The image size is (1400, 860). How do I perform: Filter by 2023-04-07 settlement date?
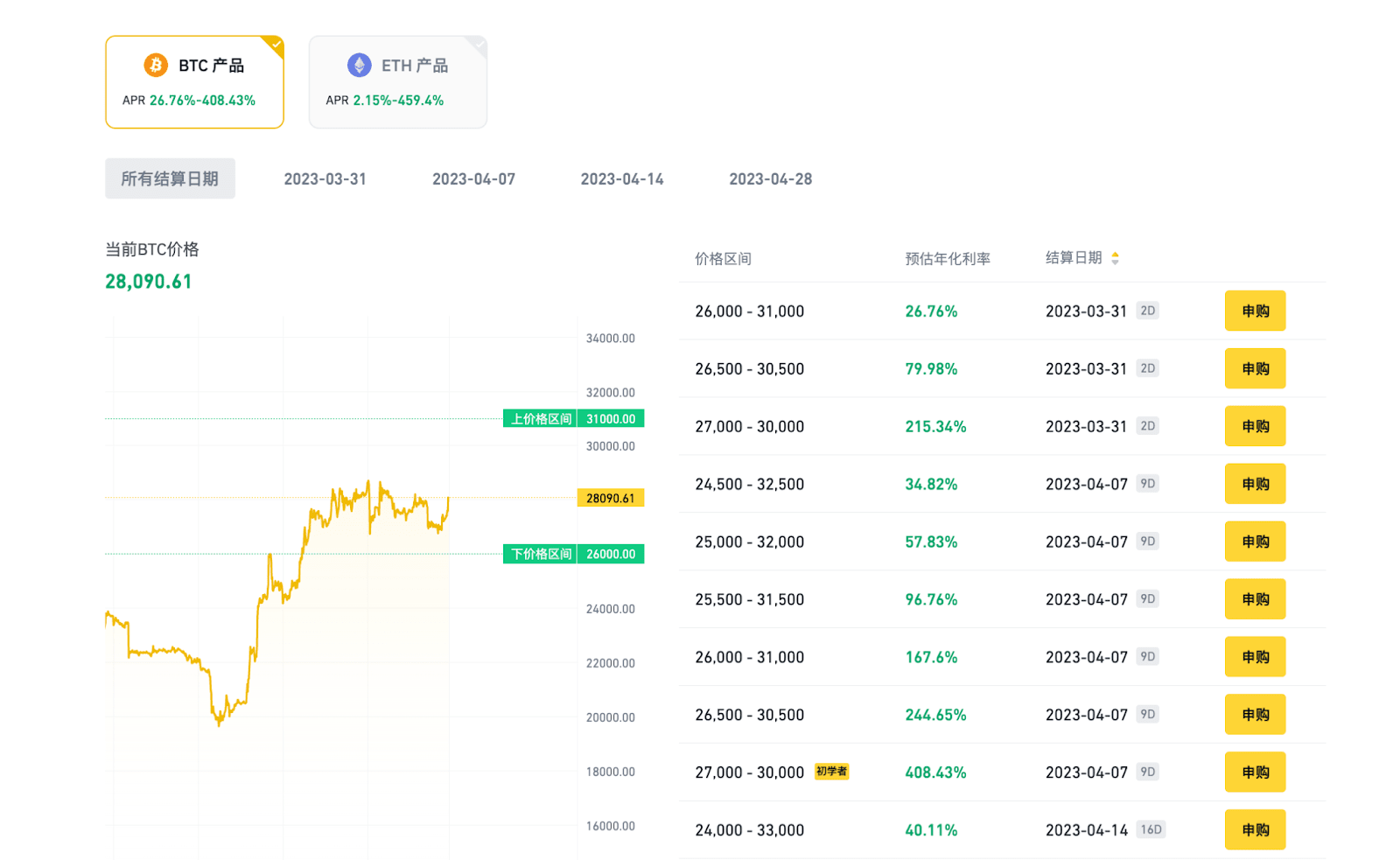coord(473,178)
